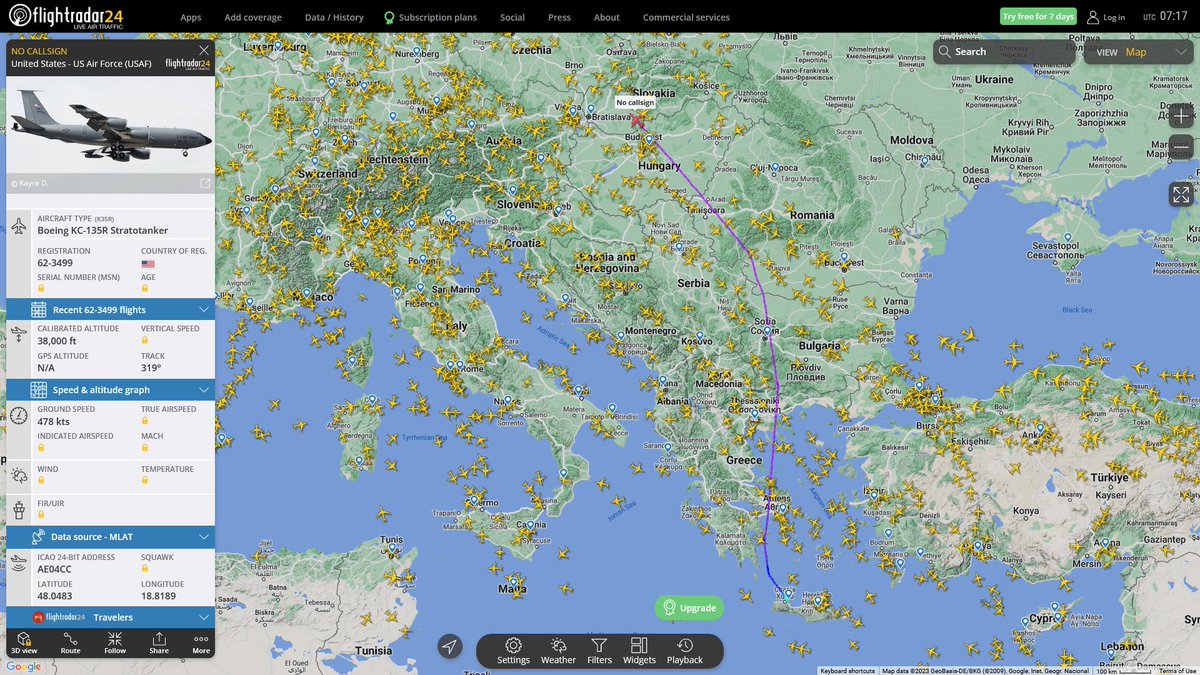Click the locked Serial Number padlock
The height and width of the screenshot is (675, 1200).
41,288
